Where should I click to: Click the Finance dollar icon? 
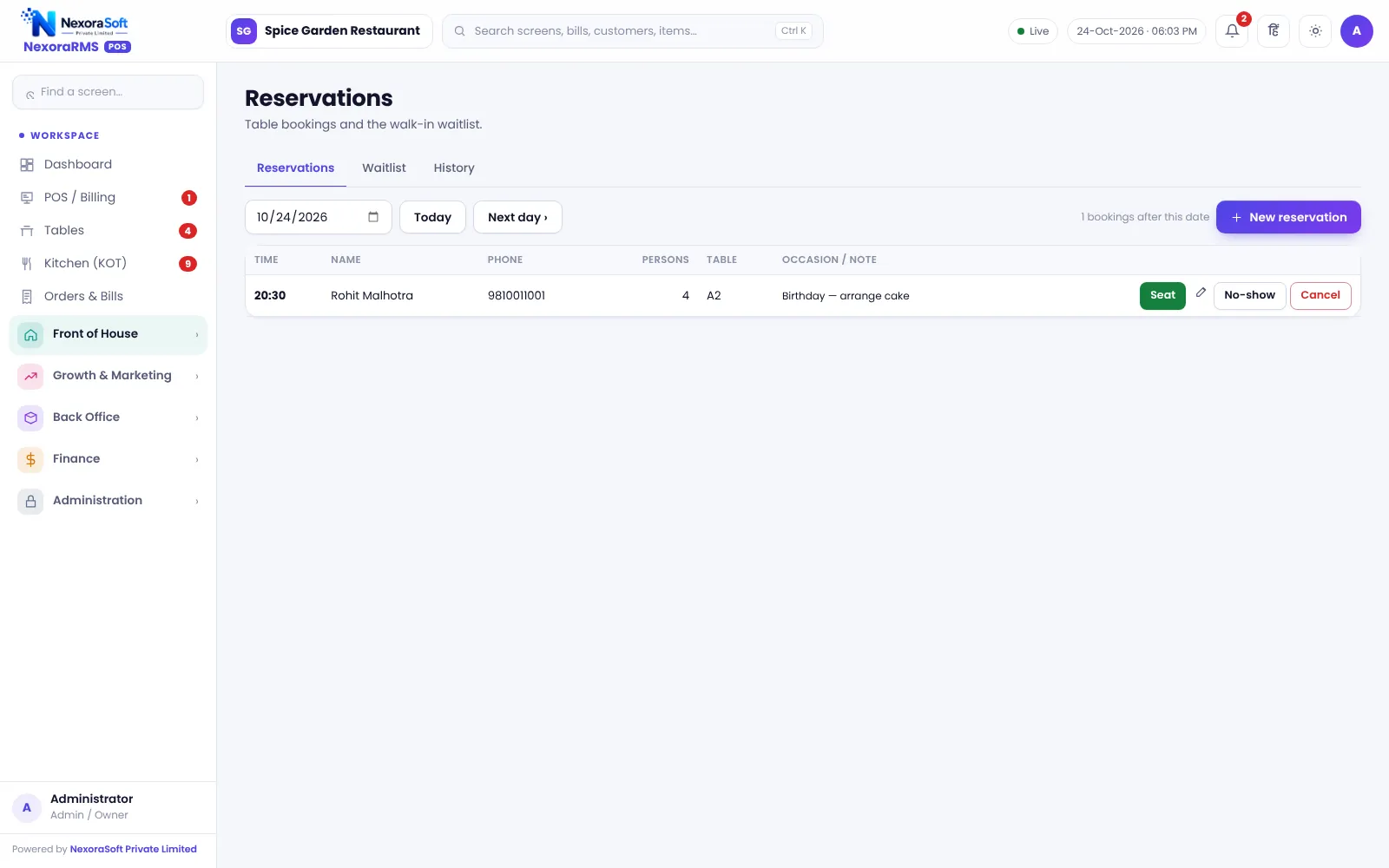click(x=30, y=459)
